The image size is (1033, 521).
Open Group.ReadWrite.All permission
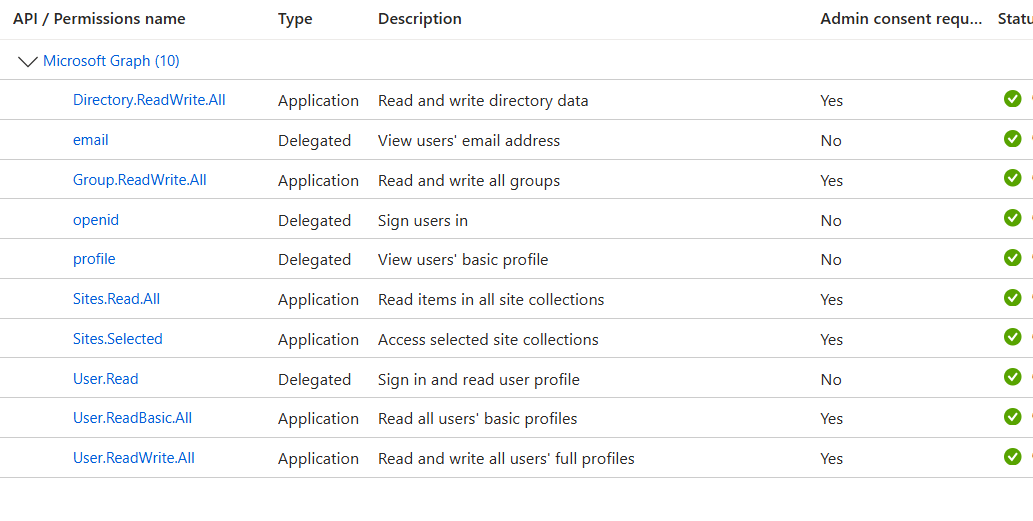140,180
